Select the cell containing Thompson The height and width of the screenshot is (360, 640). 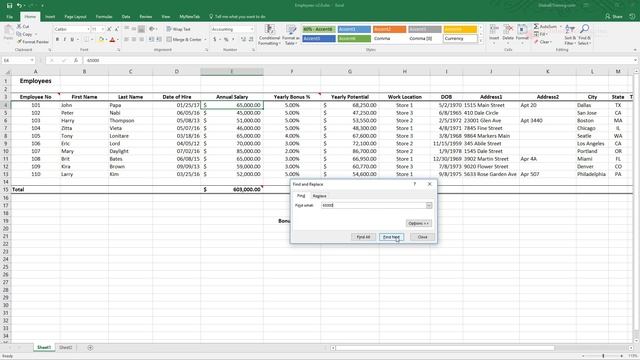[131, 120]
